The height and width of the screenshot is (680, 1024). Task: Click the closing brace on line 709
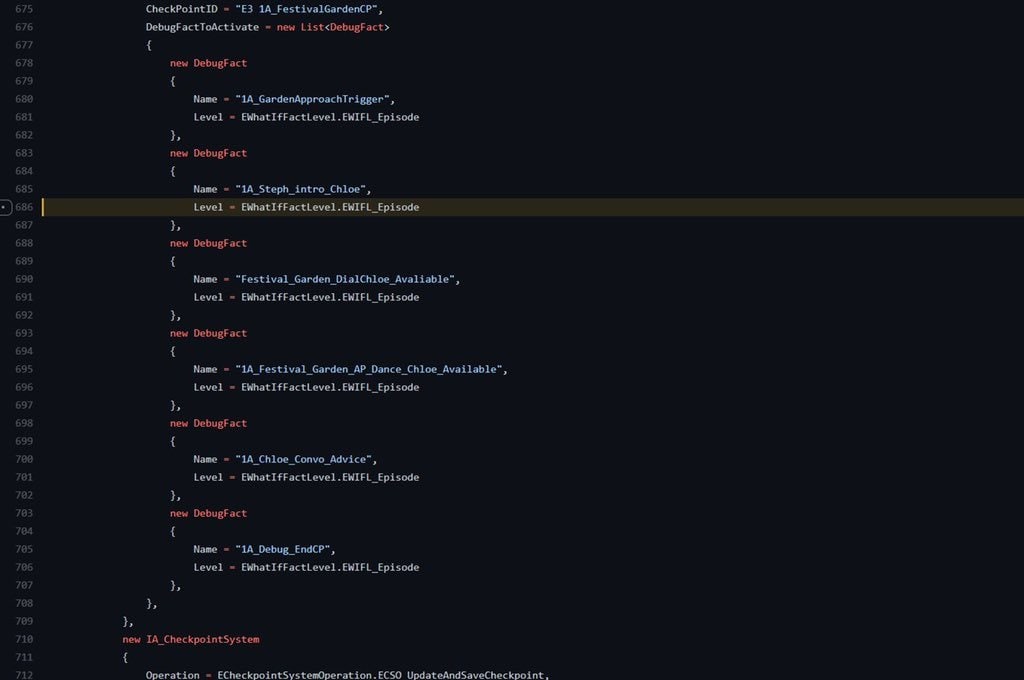[127, 621]
